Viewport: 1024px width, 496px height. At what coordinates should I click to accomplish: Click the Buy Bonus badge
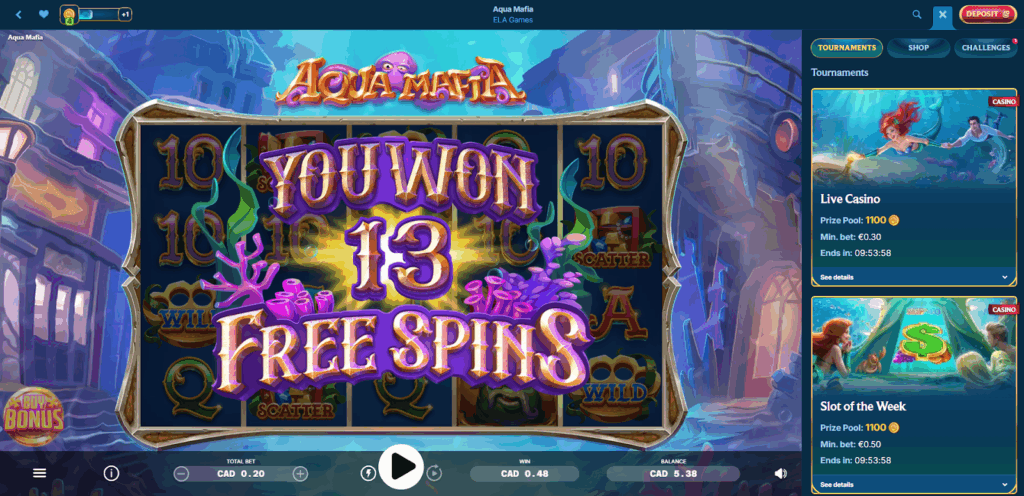tap(33, 416)
